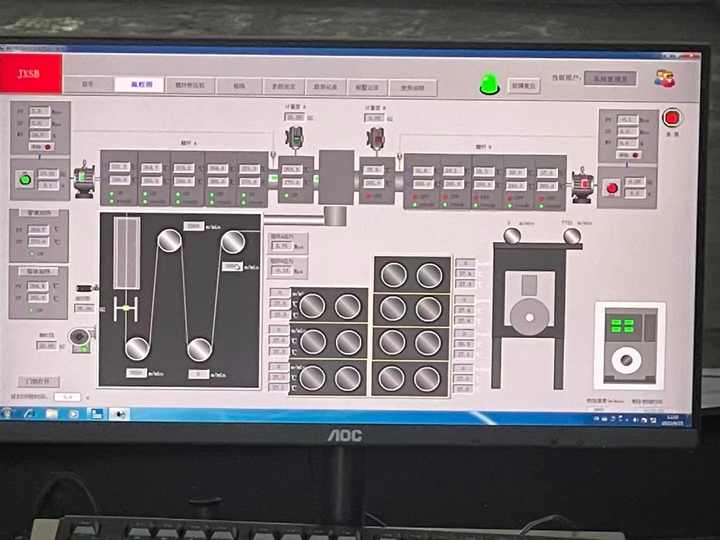This screenshot has width=720, height=540.
Task: Open File Explorer folder on taskbar
Action: 51,414
